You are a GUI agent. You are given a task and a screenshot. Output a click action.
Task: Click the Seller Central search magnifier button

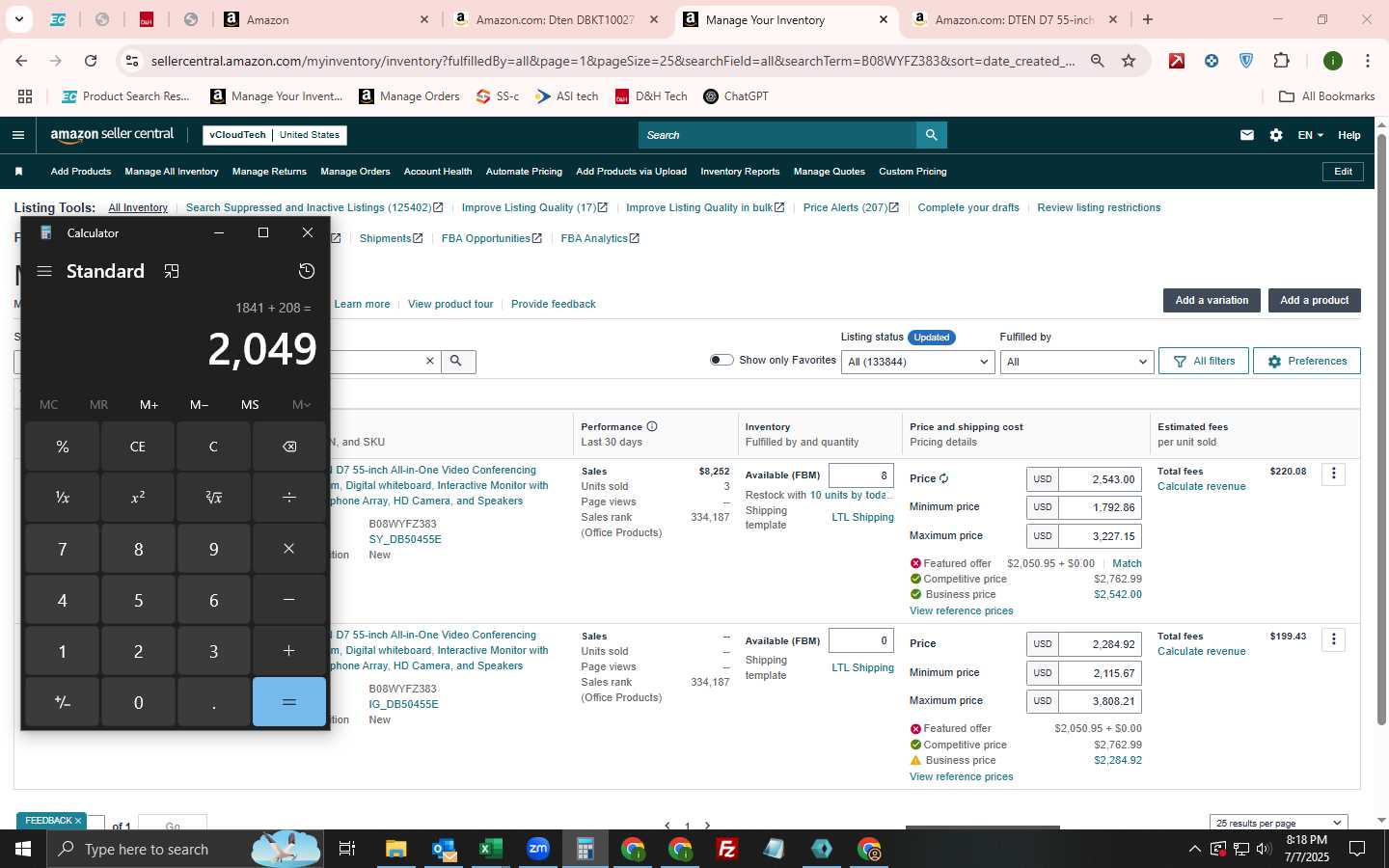pos(931,135)
